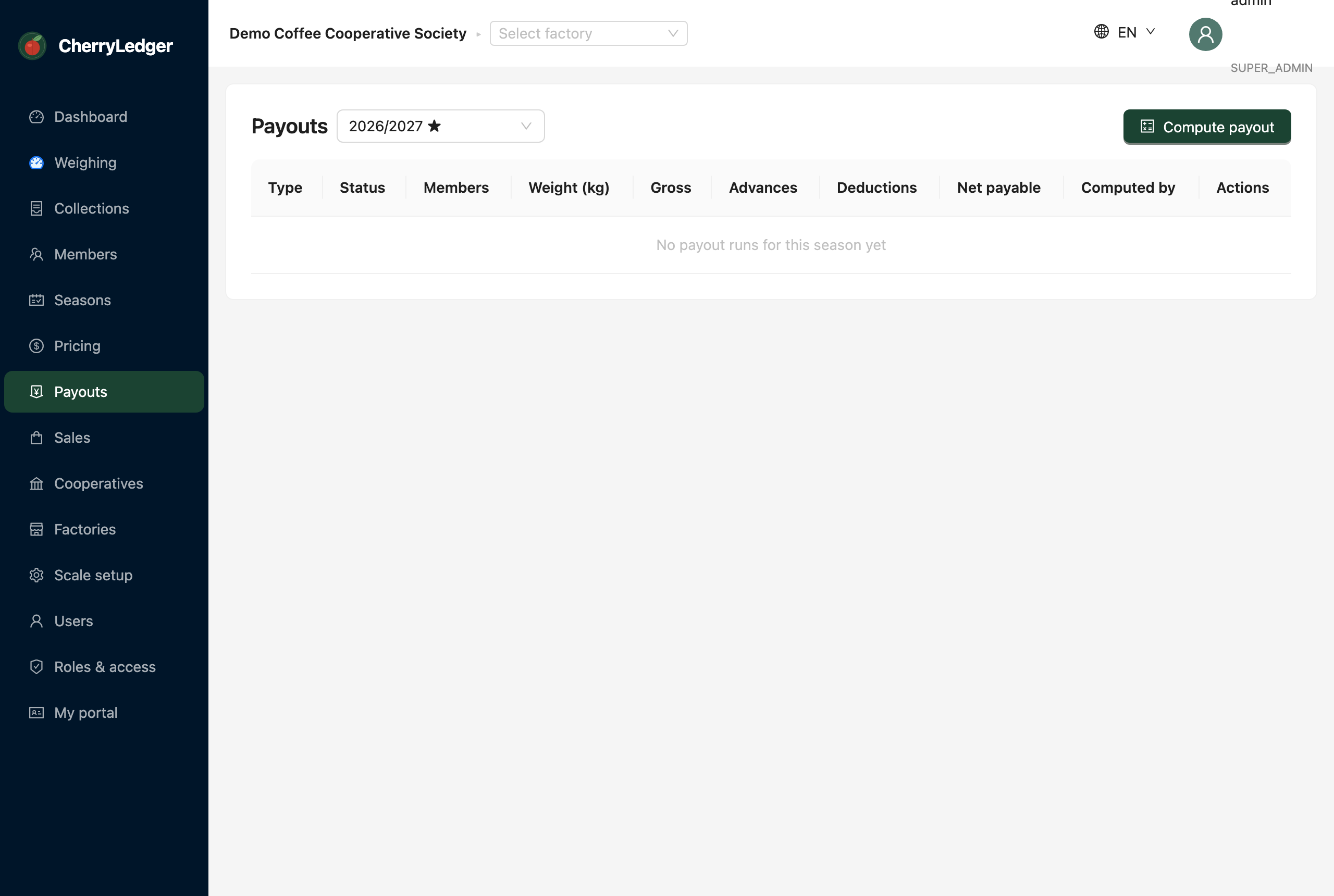The image size is (1334, 896).
Task: Open the Users management page
Action: point(104,620)
